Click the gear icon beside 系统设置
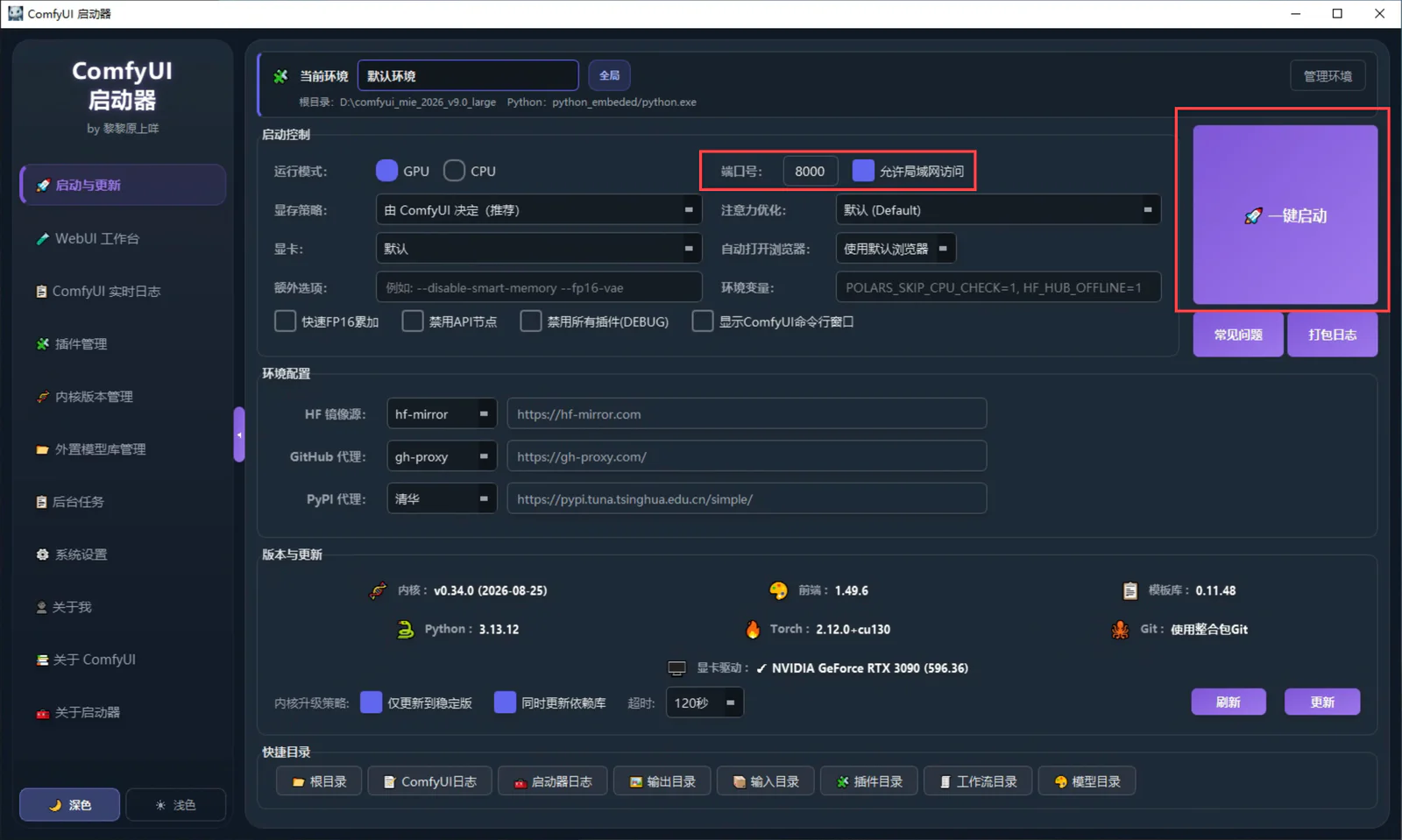The height and width of the screenshot is (840, 1402). (42, 554)
